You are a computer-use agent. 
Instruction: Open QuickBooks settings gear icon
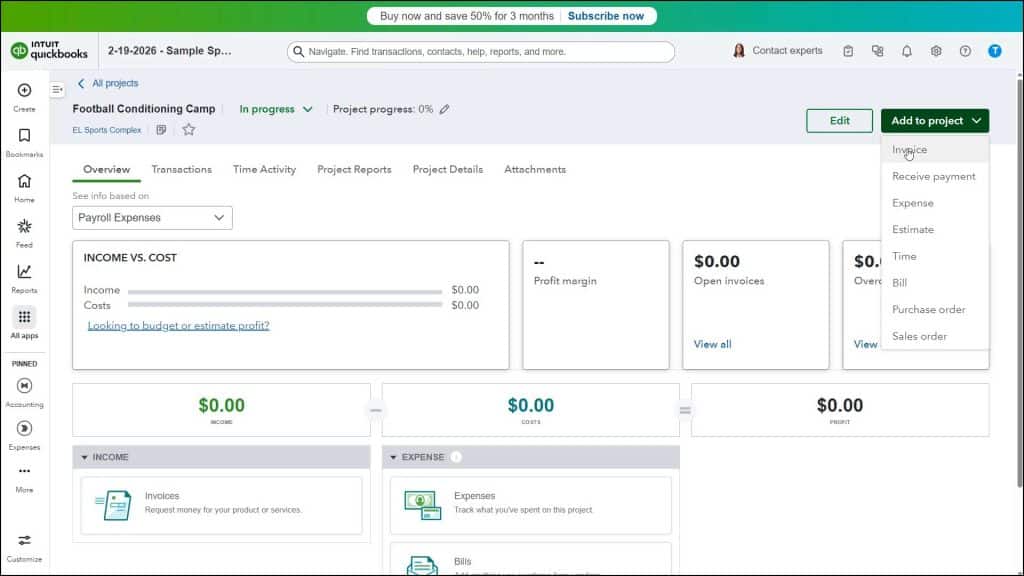tap(936, 50)
